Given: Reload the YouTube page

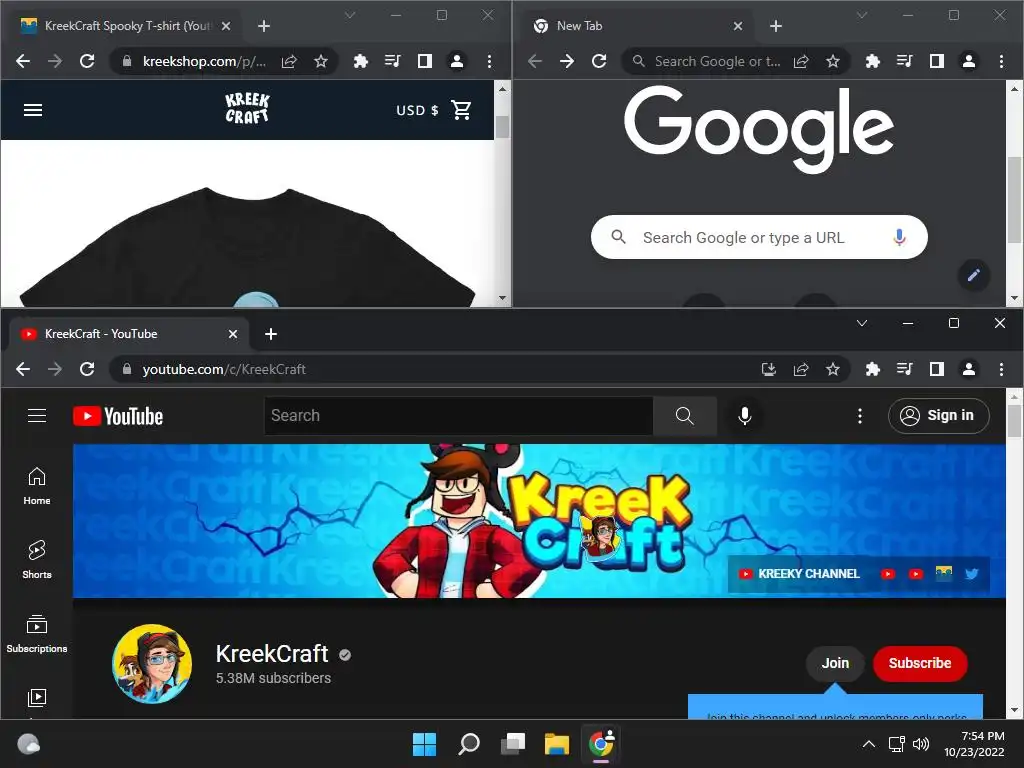Looking at the screenshot, I should click(x=87, y=369).
